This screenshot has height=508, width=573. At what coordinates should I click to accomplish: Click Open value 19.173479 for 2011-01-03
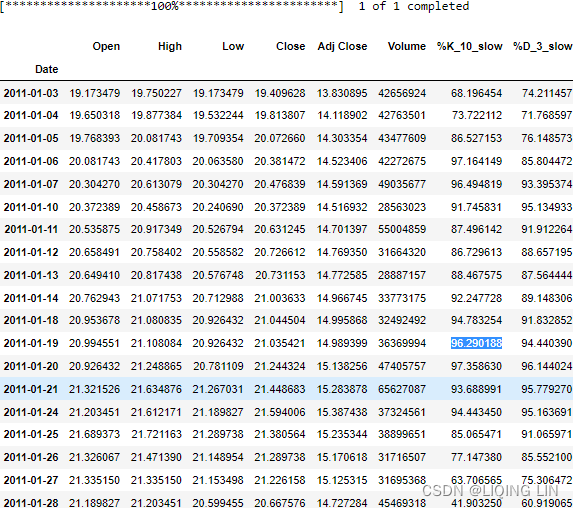pyautogui.click(x=95, y=93)
